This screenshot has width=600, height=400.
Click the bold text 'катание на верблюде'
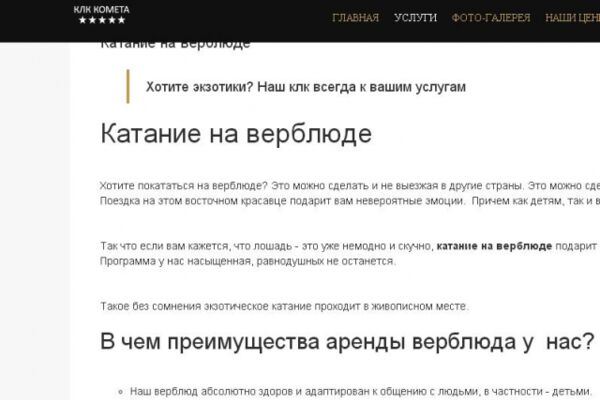tap(494, 246)
